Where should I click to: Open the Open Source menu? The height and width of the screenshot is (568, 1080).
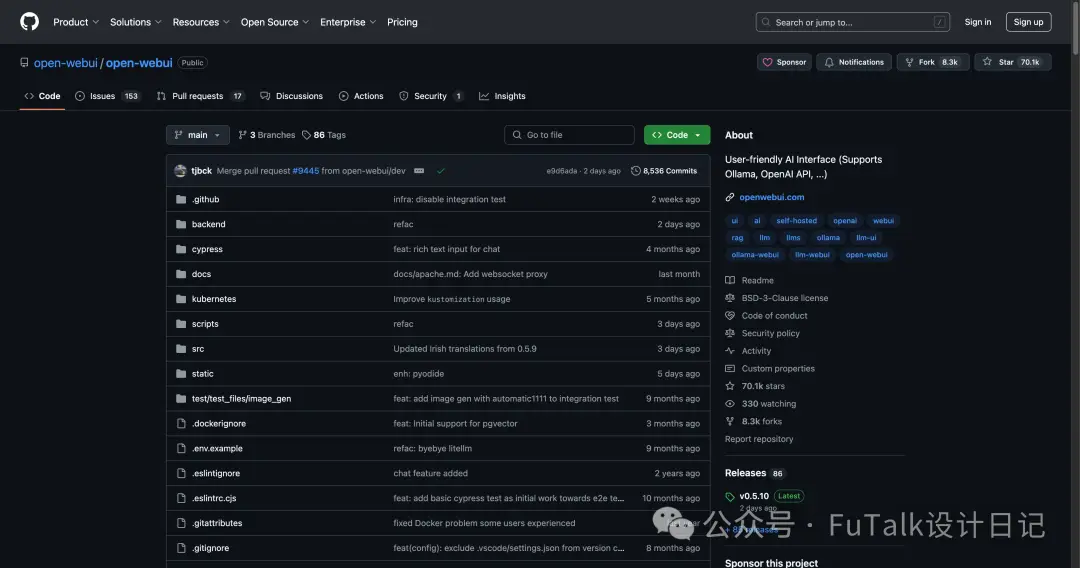tap(275, 22)
